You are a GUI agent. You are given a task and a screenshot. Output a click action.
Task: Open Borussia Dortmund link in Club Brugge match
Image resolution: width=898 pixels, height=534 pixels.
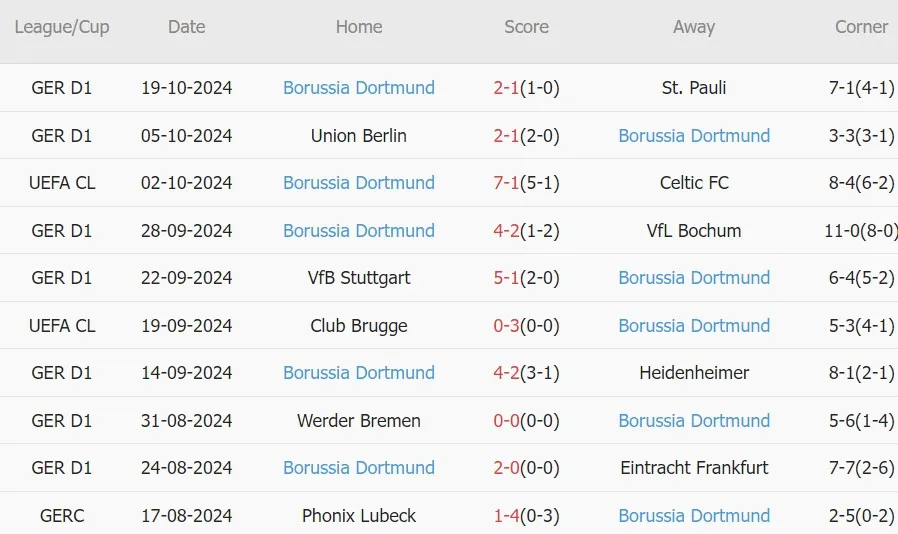[694, 326]
